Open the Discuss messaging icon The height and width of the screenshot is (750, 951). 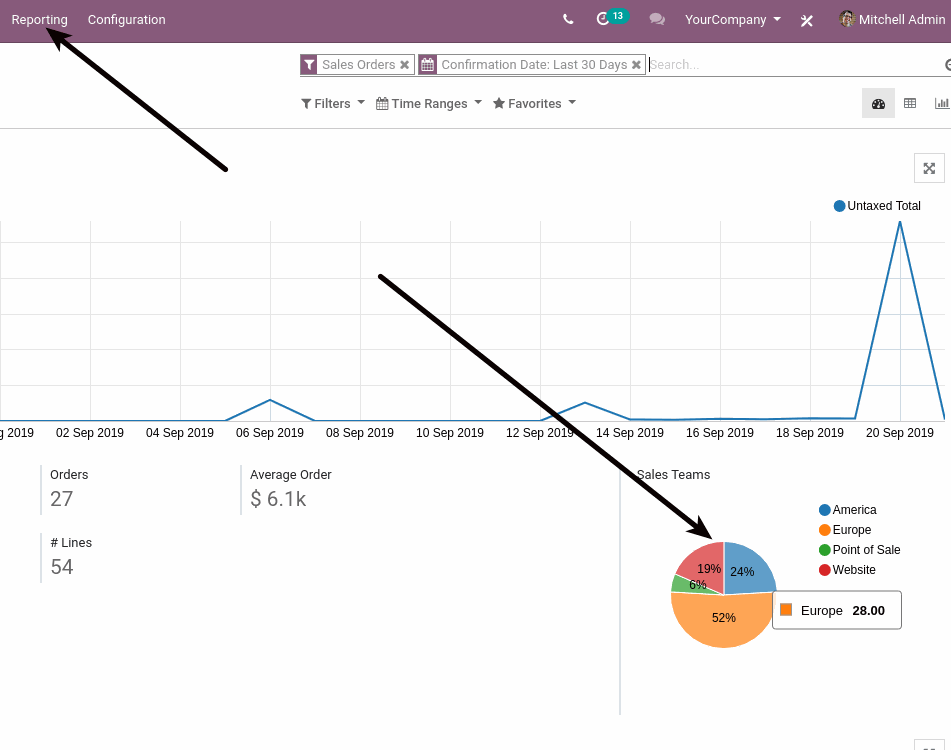pyautogui.click(x=657, y=19)
